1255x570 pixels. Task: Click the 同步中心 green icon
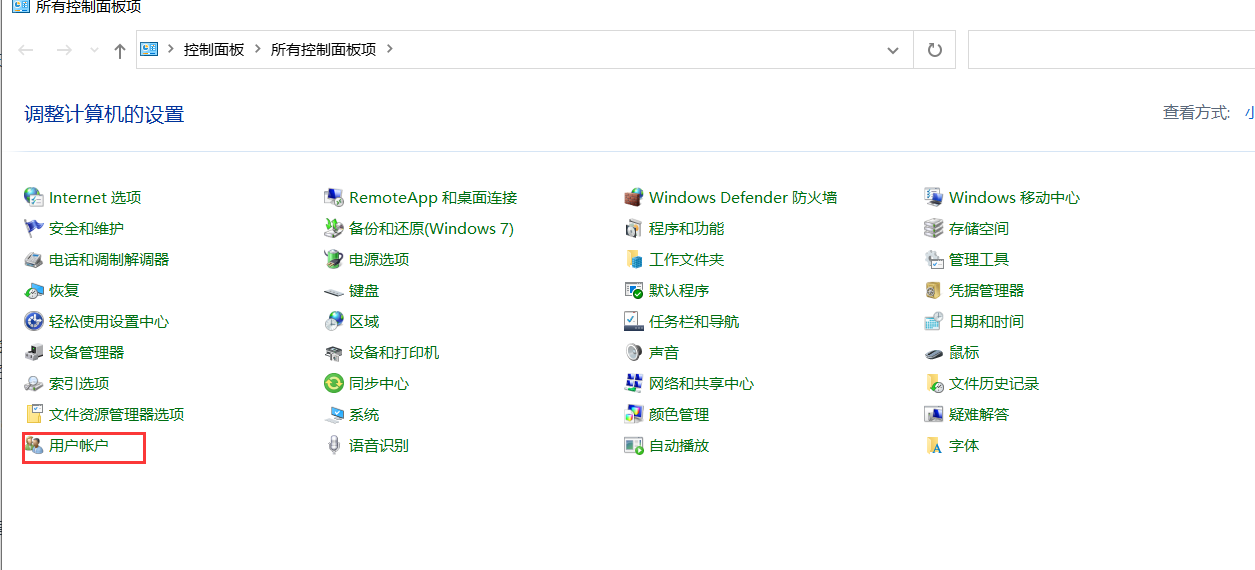click(334, 383)
